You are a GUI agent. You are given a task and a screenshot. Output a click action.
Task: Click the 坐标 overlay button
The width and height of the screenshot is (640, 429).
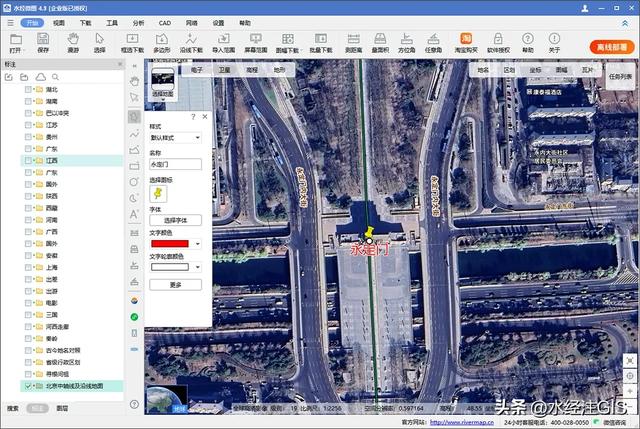pyautogui.click(x=535, y=70)
